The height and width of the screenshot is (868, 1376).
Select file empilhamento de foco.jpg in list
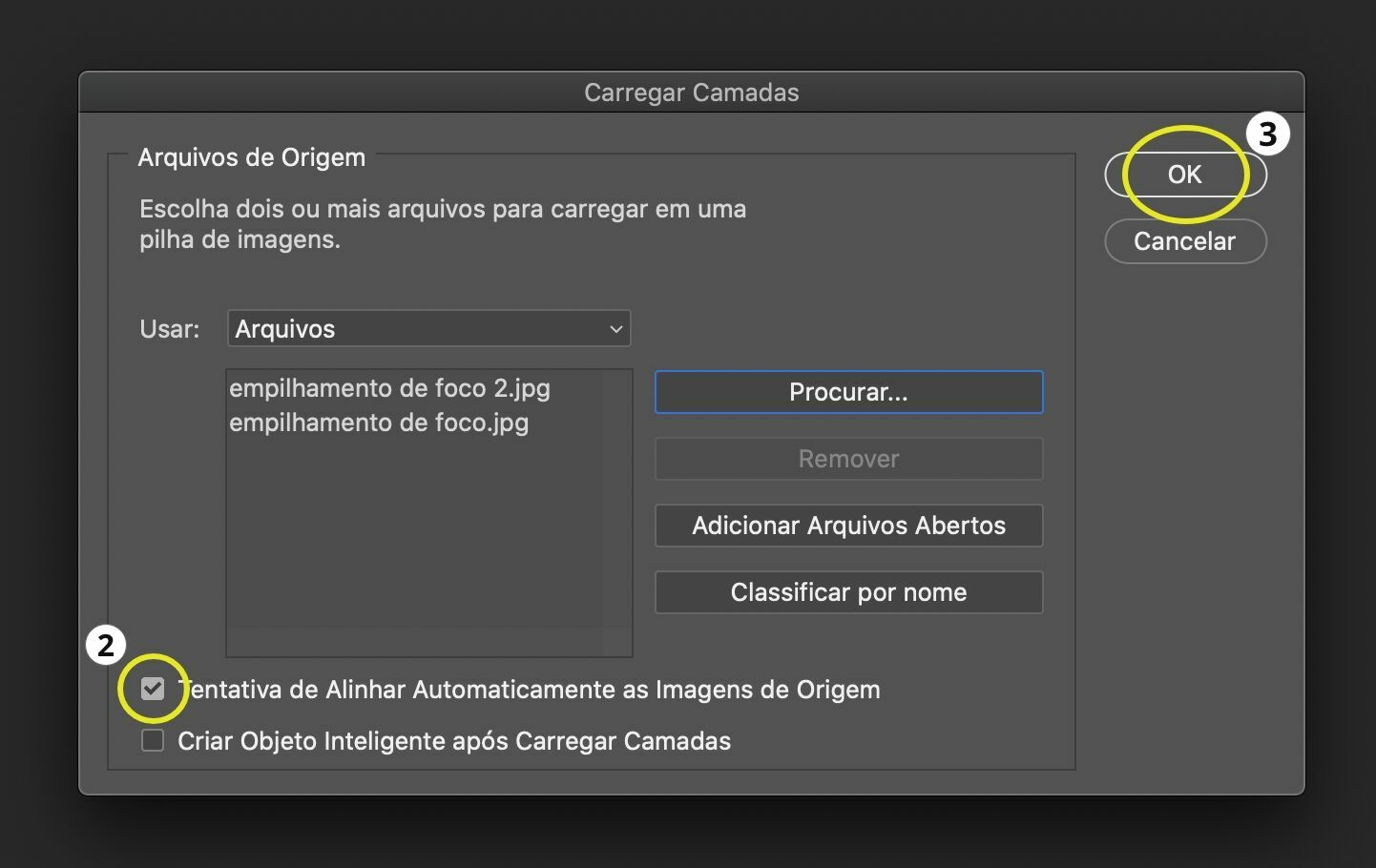(x=379, y=423)
